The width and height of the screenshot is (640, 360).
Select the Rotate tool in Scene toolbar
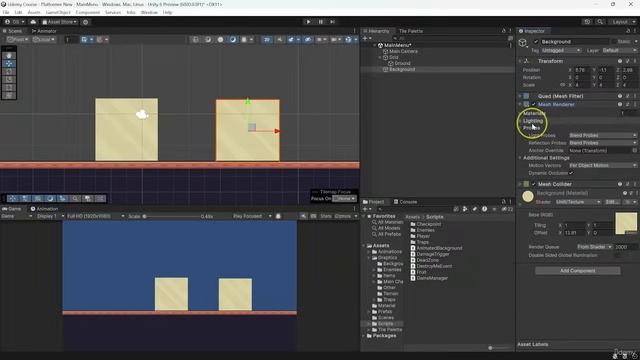click(9, 71)
